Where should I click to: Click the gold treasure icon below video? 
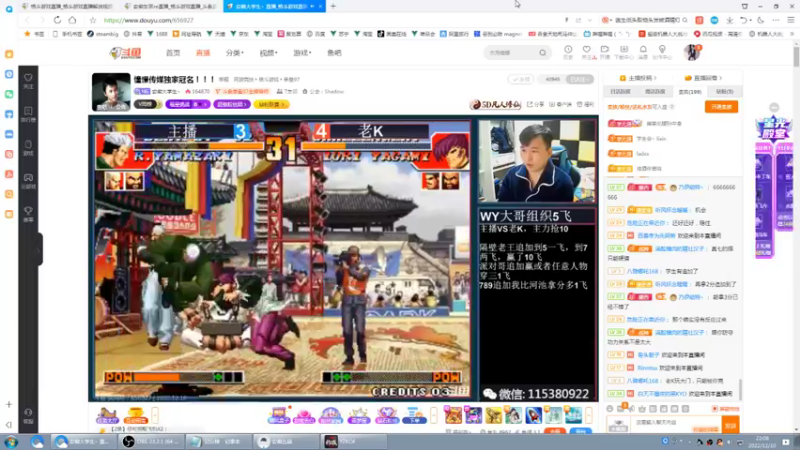pyautogui.click(x=135, y=415)
